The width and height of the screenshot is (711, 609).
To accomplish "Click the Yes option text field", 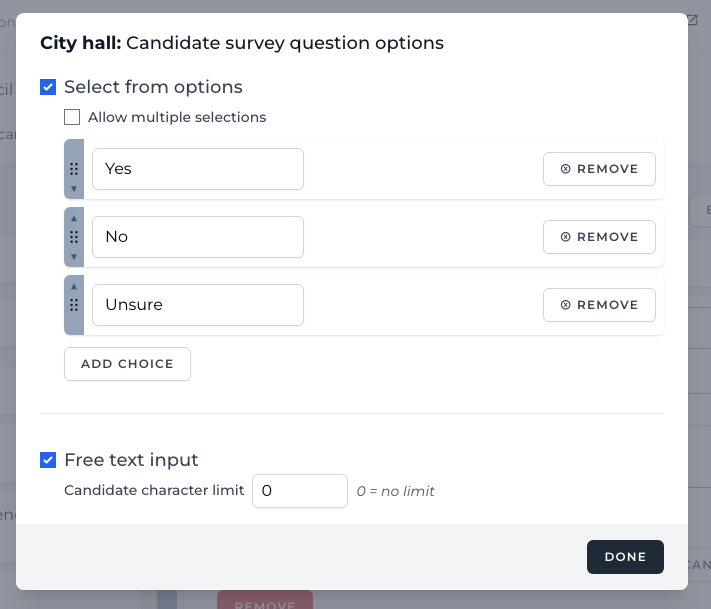I will click(197, 169).
